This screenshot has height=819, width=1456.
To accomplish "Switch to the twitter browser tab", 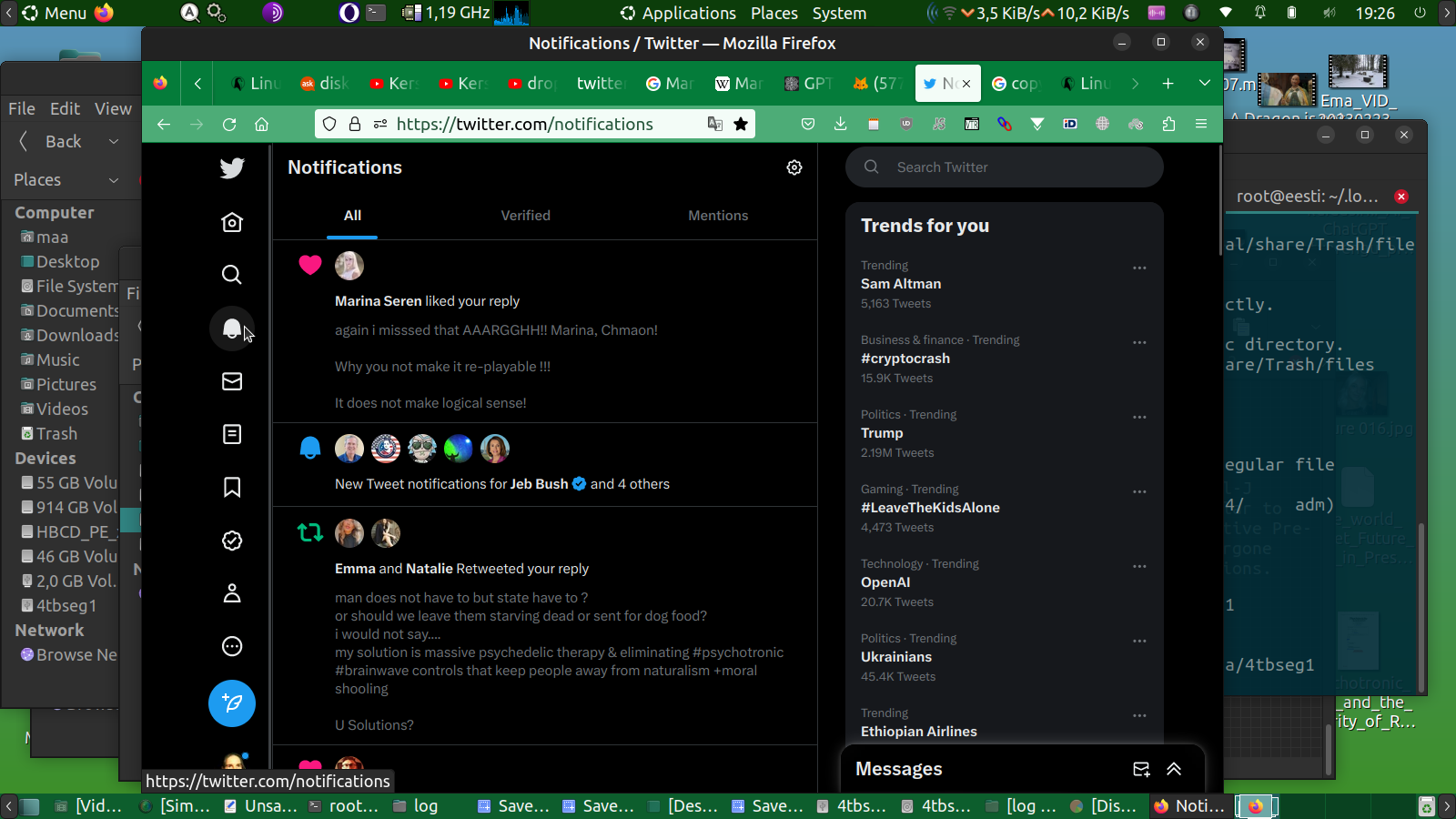I will tap(599, 84).
